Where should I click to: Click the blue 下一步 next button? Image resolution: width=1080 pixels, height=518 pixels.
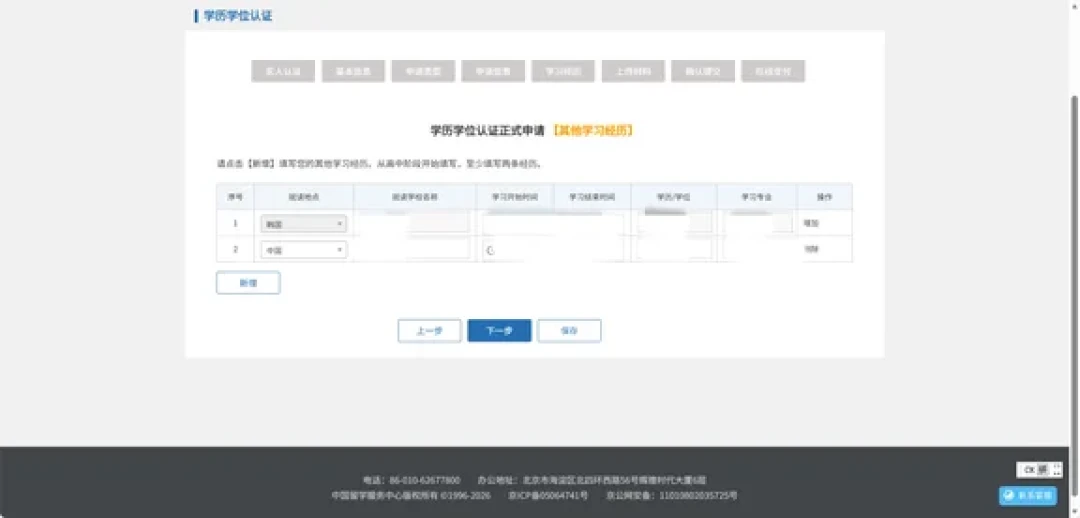pos(499,331)
